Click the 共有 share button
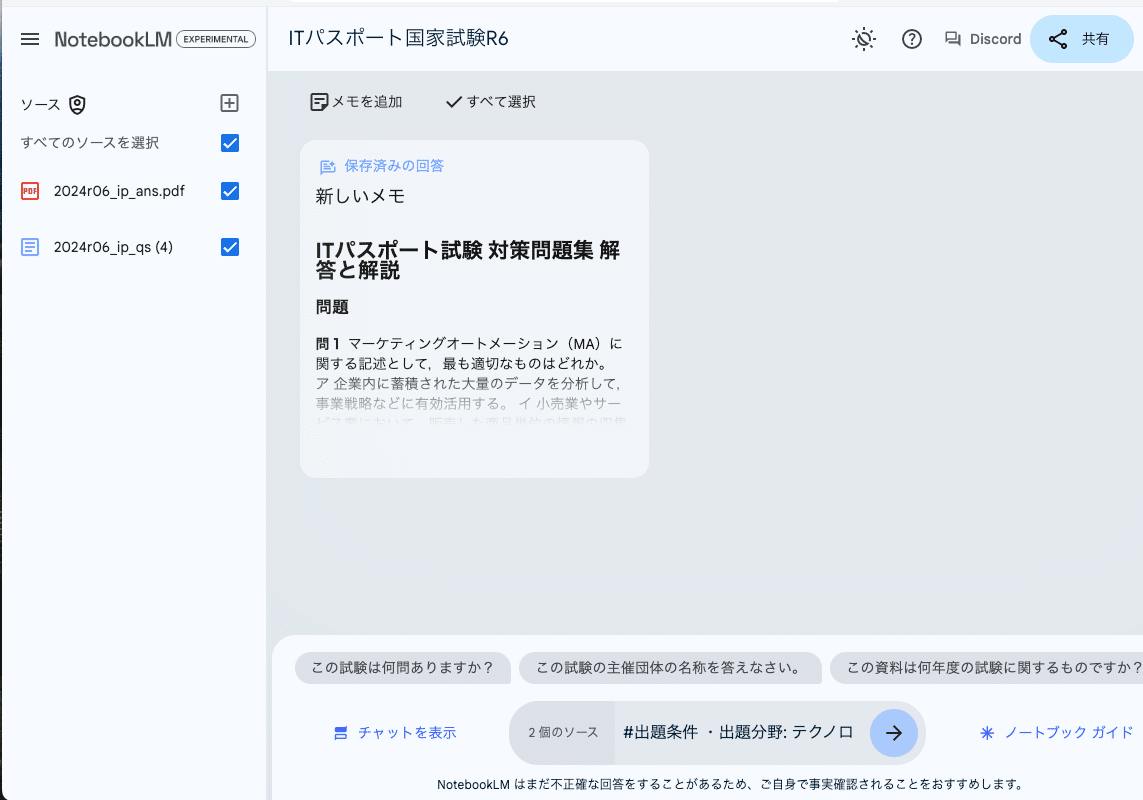This screenshot has width=1143, height=800. (1082, 39)
